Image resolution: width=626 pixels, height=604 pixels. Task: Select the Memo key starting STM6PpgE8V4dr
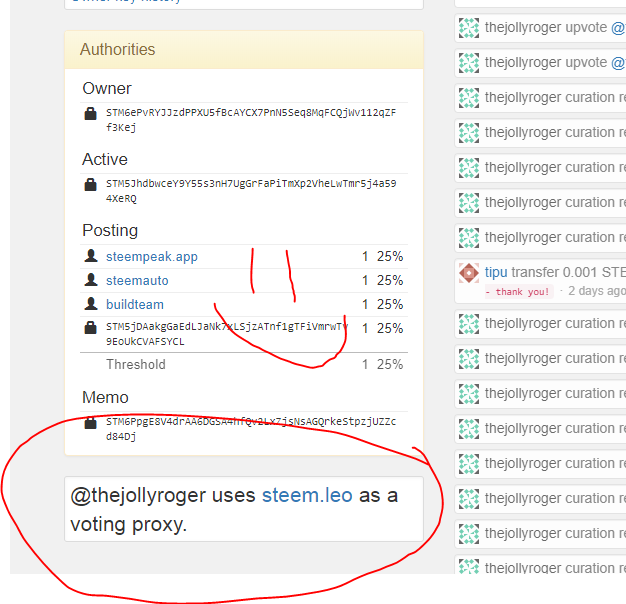click(x=251, y=429)
